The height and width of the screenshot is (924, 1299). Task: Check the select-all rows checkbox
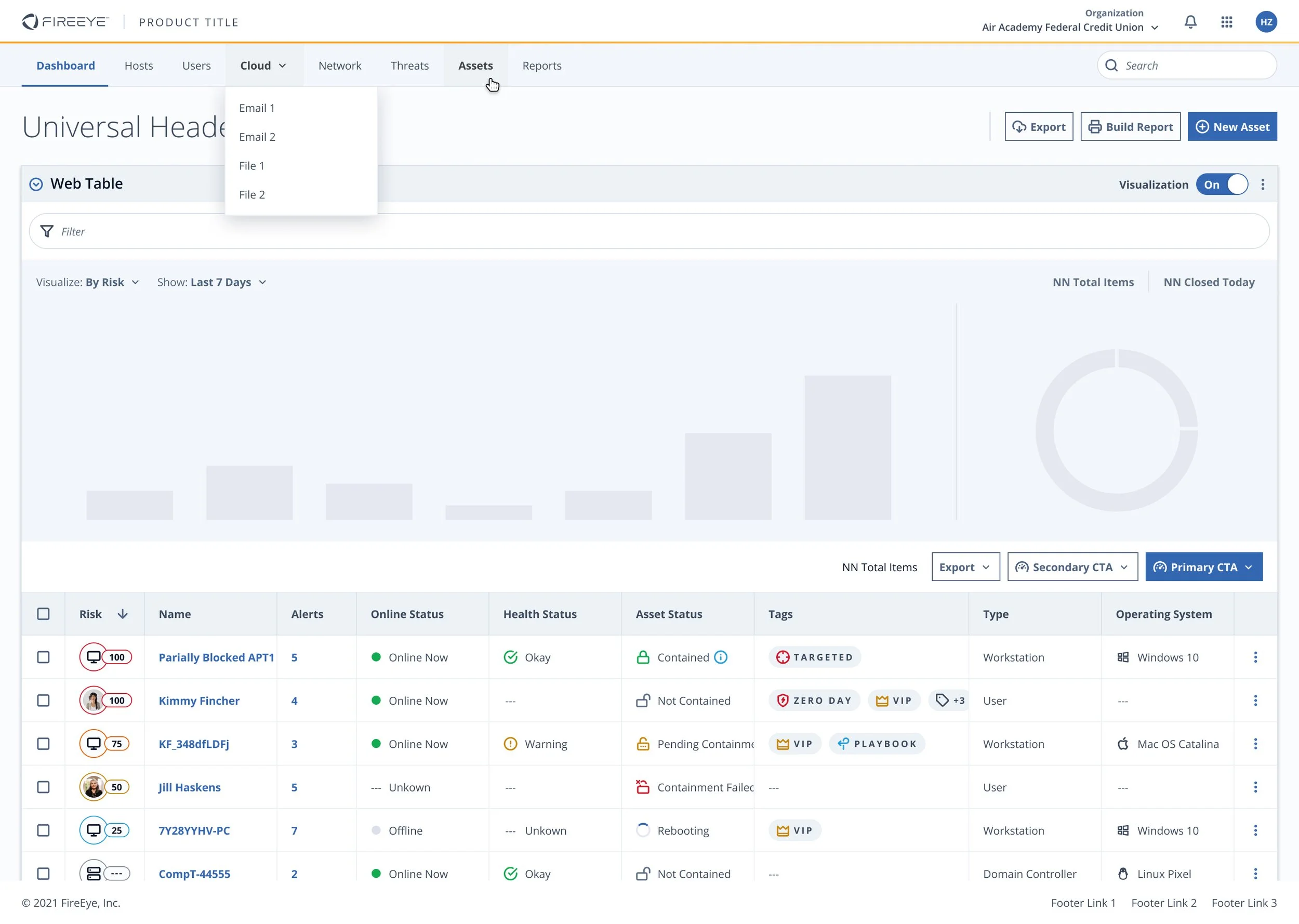coord(43,614)
